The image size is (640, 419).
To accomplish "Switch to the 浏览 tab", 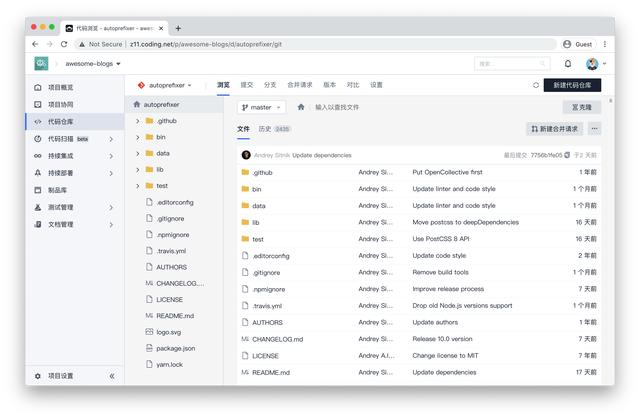I will [223, 85].
